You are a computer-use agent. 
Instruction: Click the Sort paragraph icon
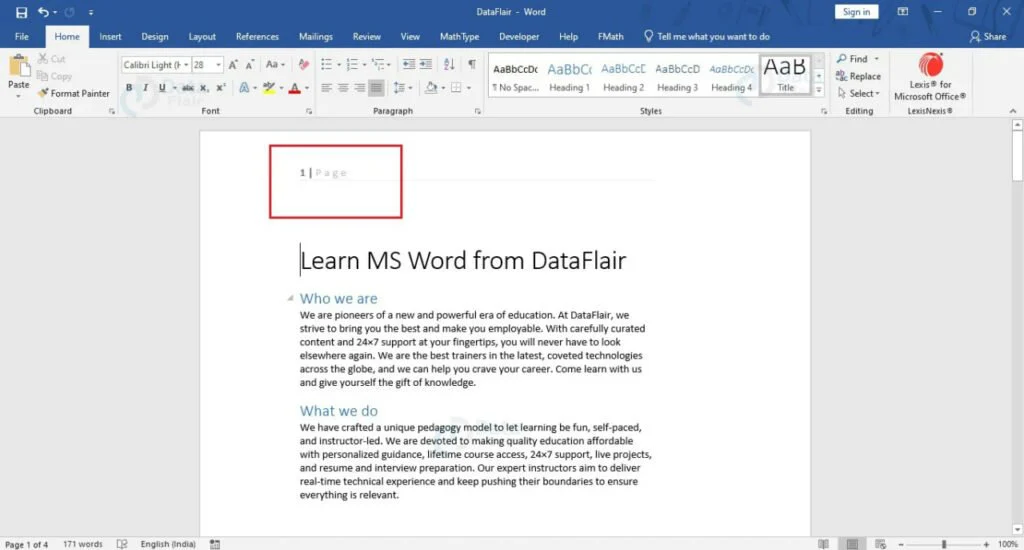point(447,64)
